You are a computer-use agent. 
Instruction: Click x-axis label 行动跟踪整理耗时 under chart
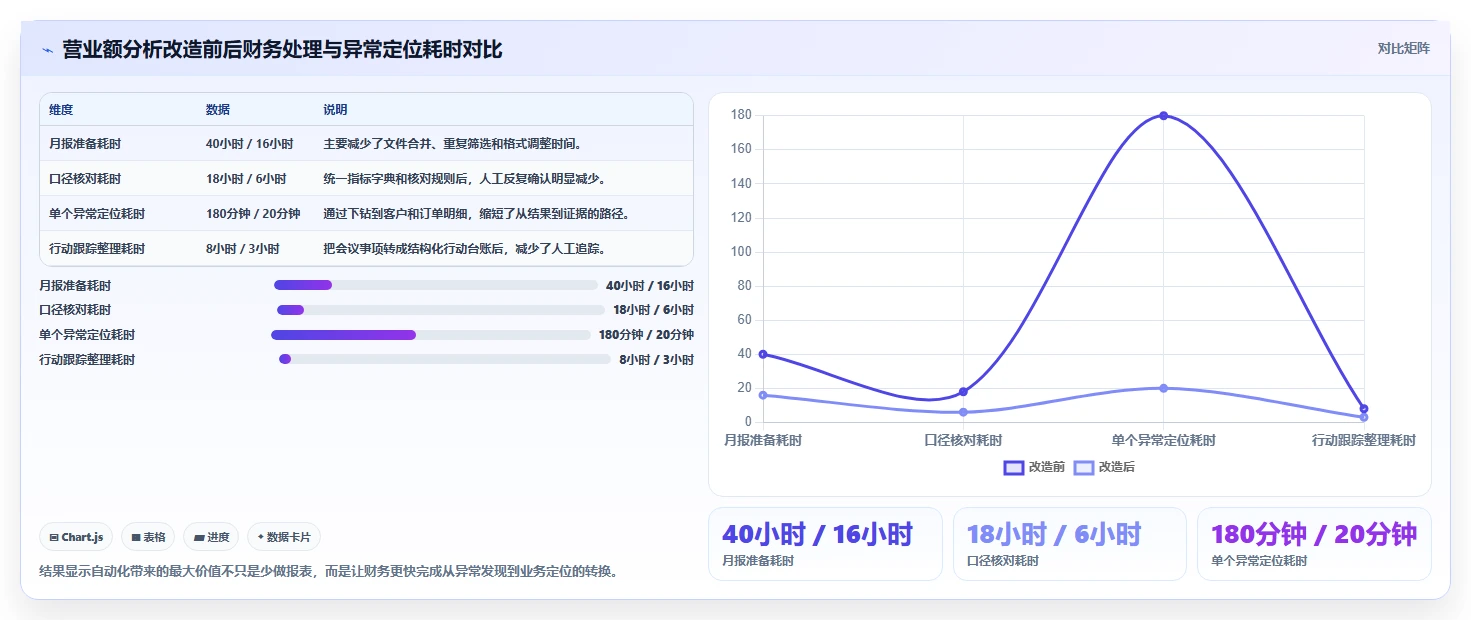[x=1363, y=440]
